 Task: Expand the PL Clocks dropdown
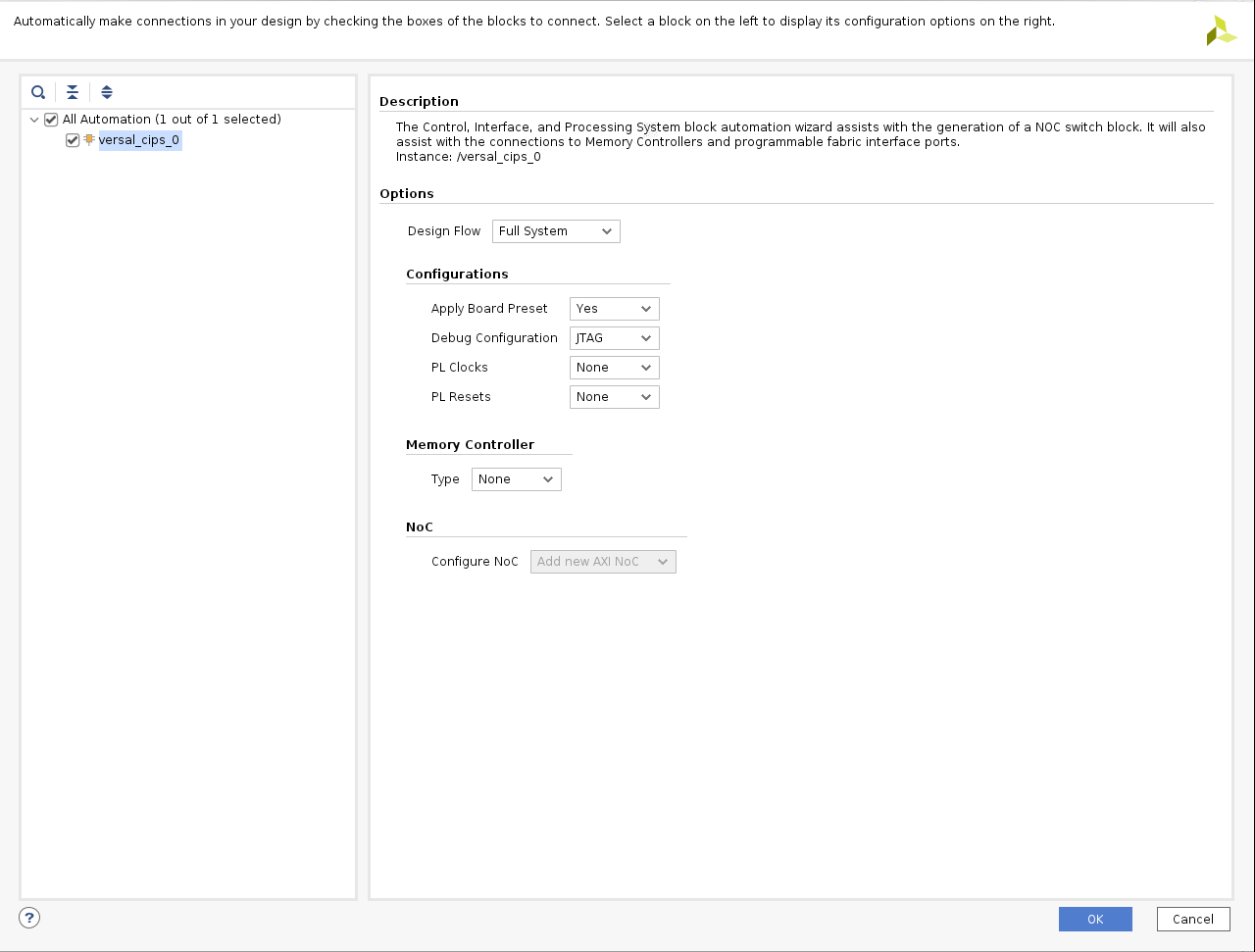point(614,368)
